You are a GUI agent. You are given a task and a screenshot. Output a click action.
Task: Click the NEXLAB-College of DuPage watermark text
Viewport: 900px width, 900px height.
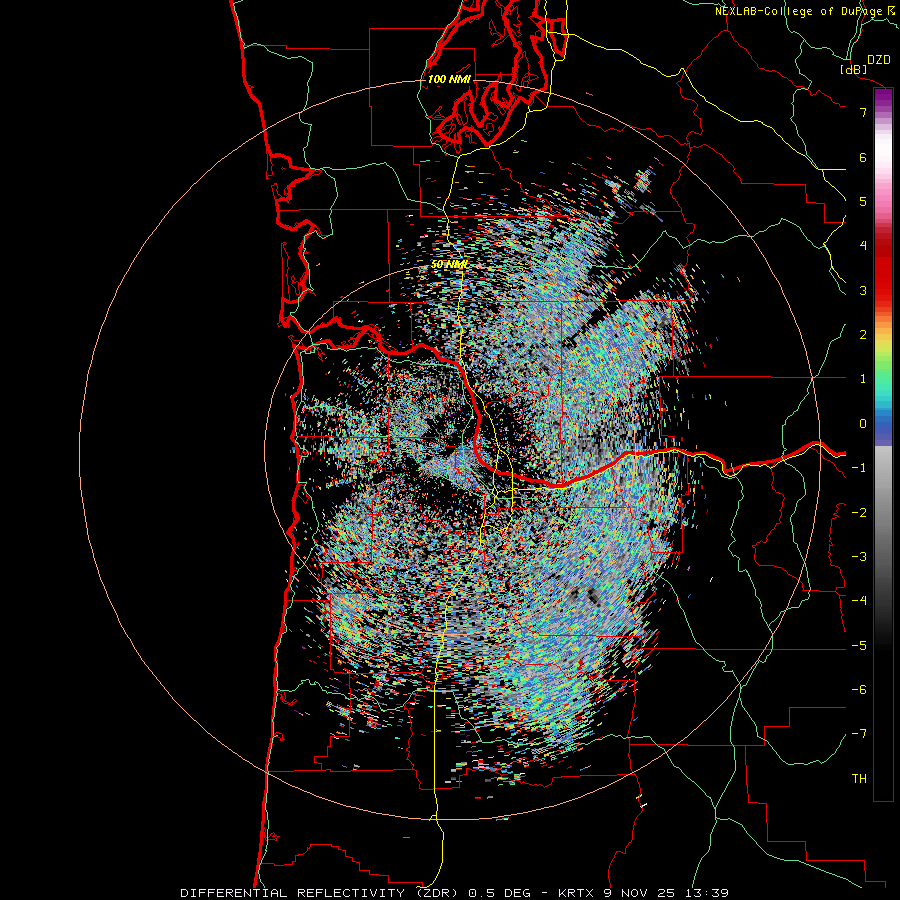800,11
